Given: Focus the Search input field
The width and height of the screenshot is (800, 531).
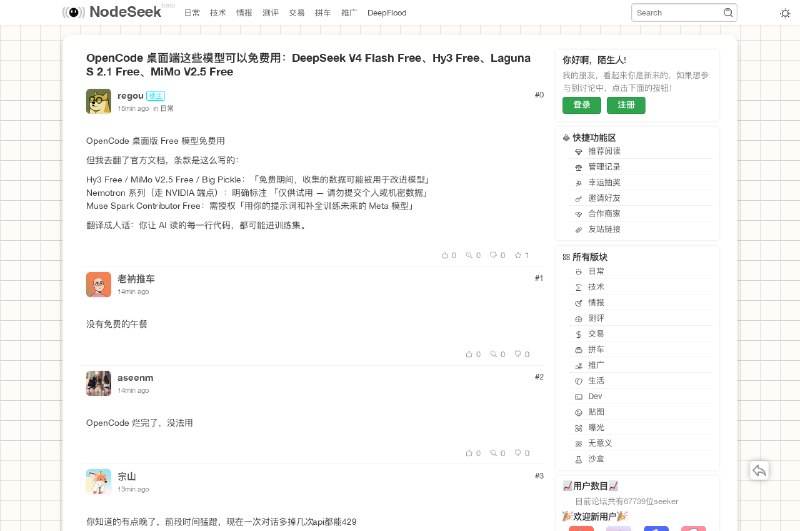Looking at the screenshot, I should (x=678, y=13).
